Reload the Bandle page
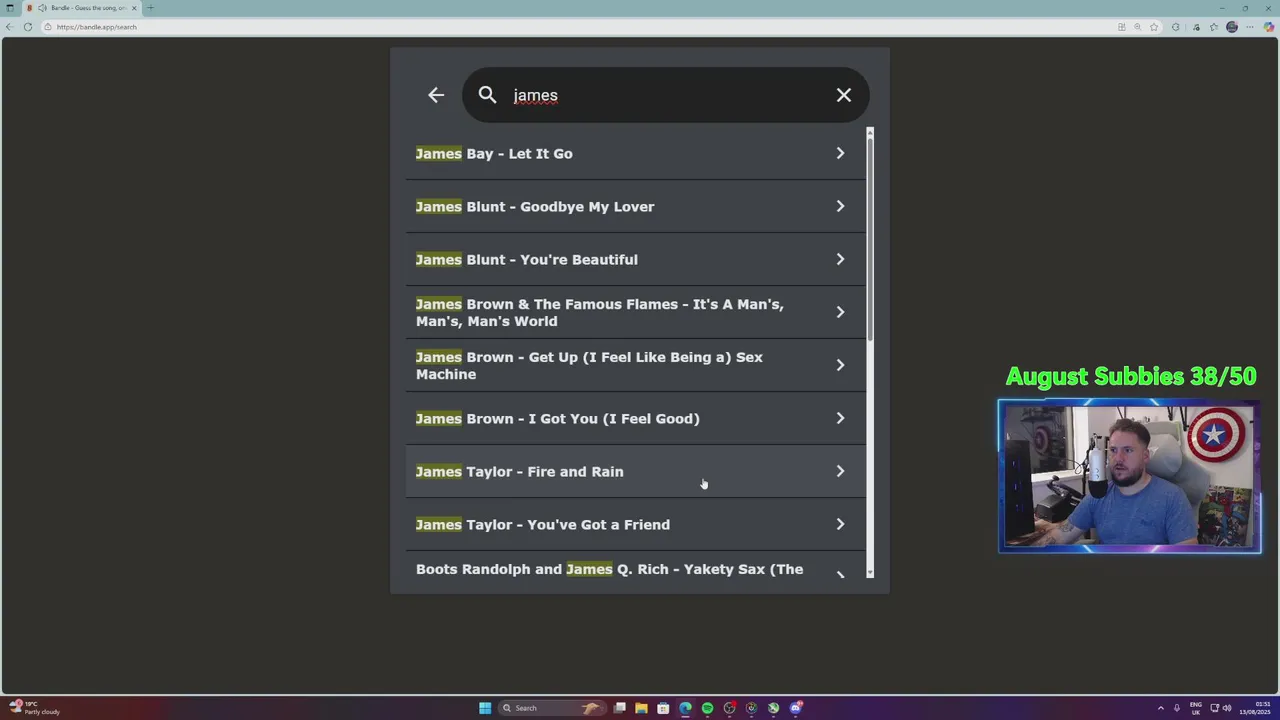Screen dimensions: 1280x720 [x=28, y=27]
